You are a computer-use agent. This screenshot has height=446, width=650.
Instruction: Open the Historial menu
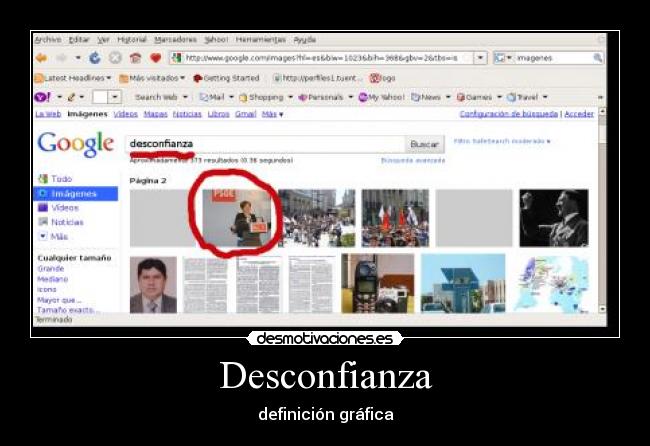[x=132, y=40]
